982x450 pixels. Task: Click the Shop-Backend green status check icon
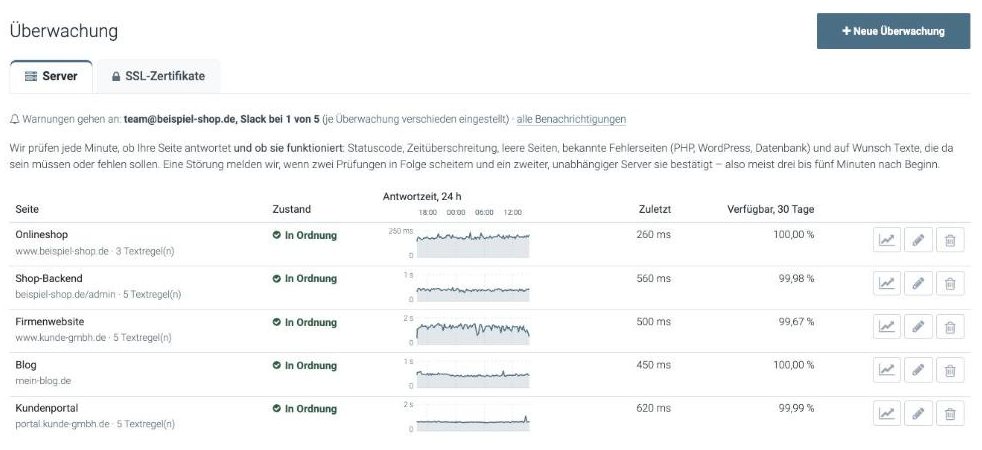point(277,279)
